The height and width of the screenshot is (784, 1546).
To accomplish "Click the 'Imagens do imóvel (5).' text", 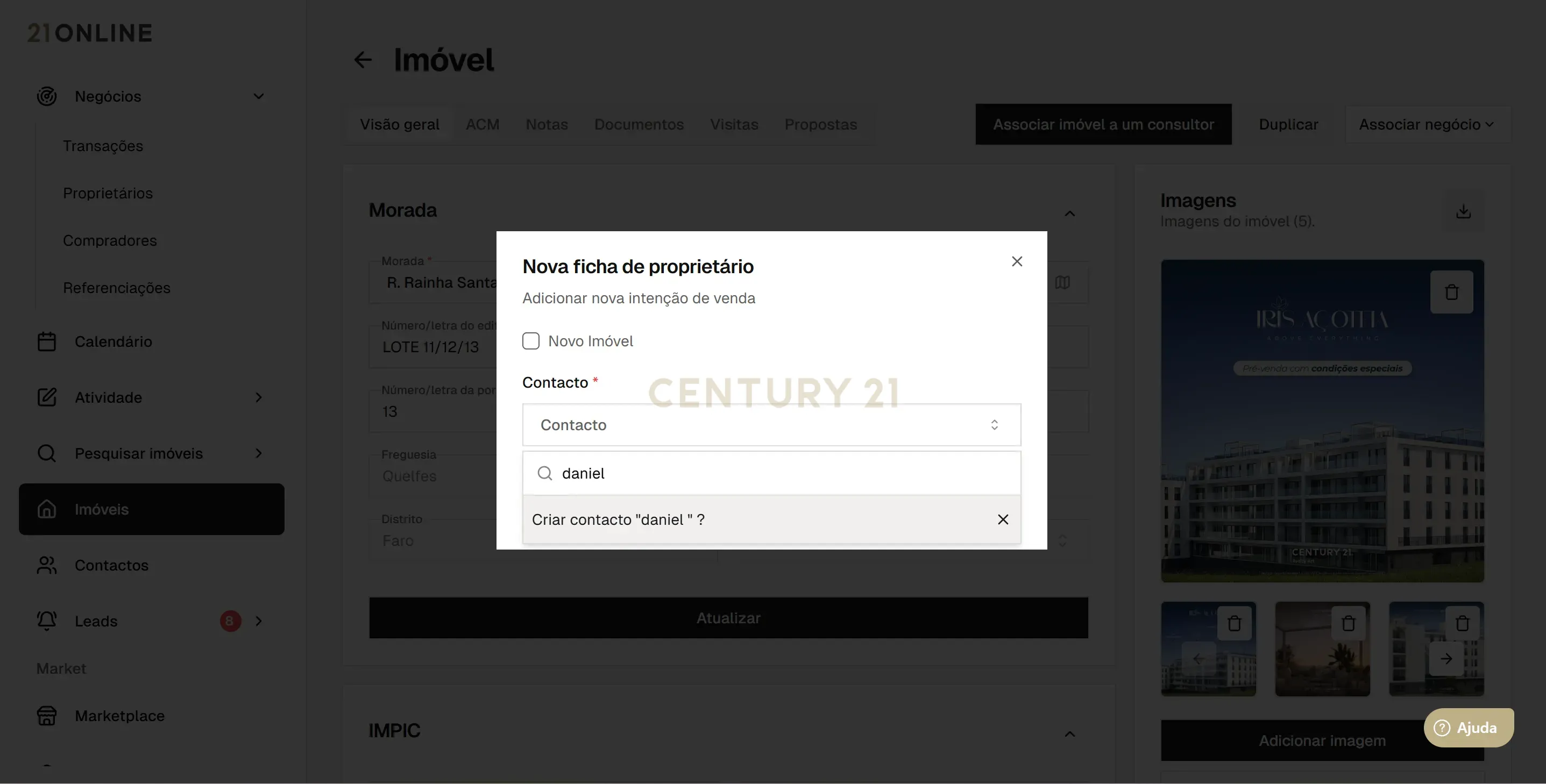I will [1238, 222].
